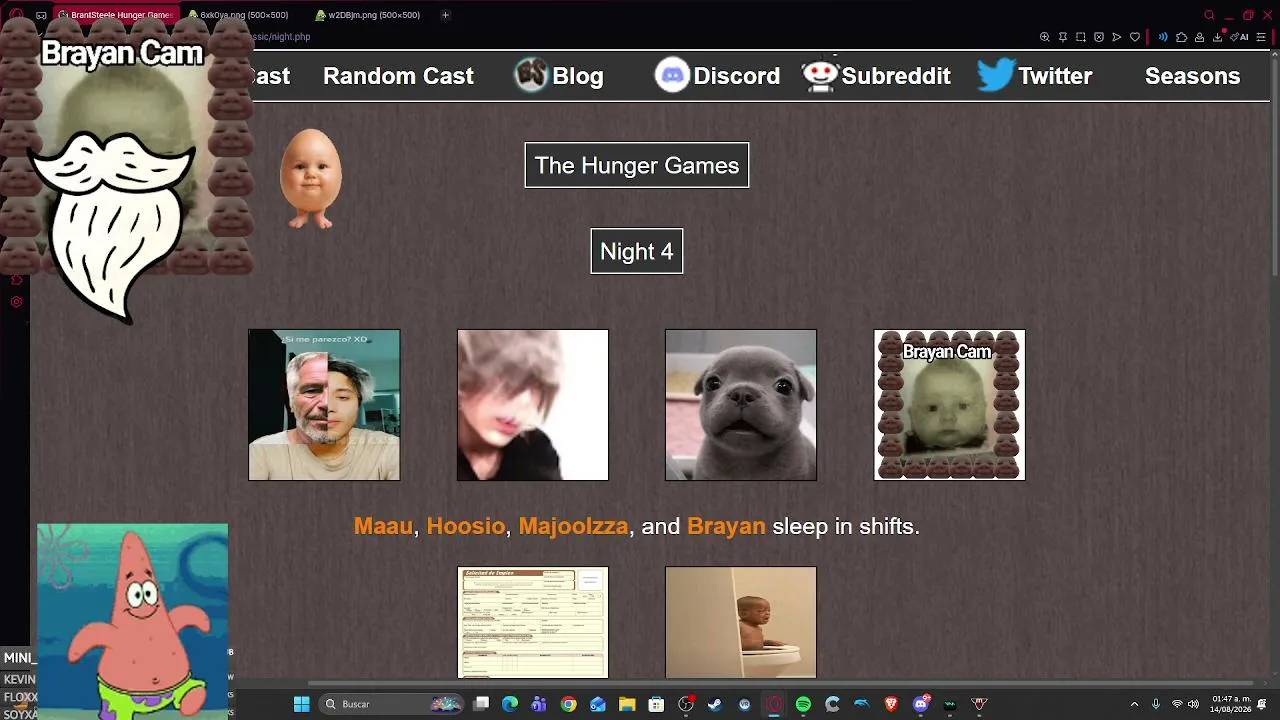Launch Microsoft Edge from taskbar
This screenshot has width=1280, height=720.
coord(510,704)
